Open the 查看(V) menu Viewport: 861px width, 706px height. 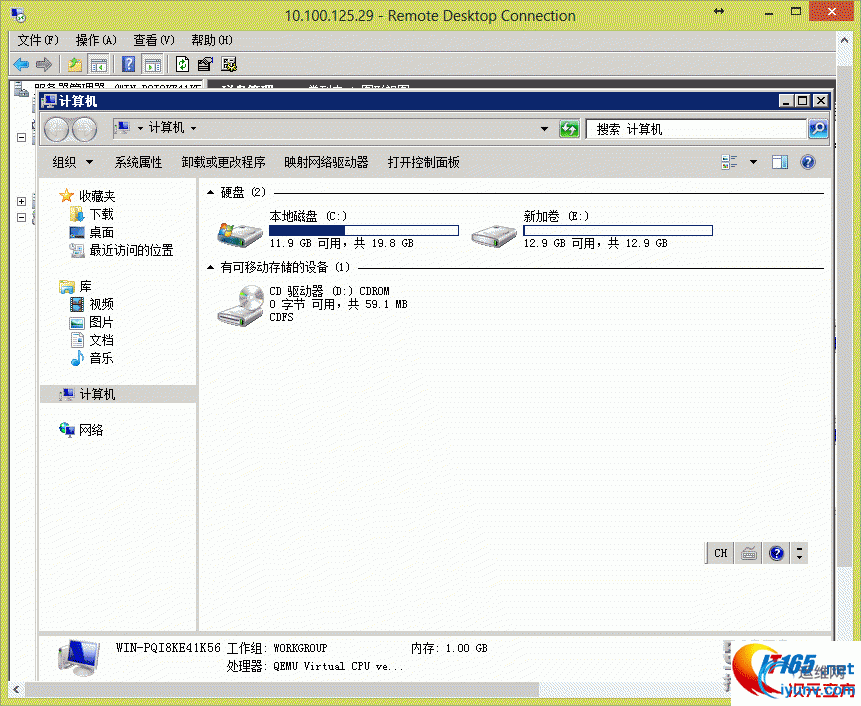coord(154,40)
